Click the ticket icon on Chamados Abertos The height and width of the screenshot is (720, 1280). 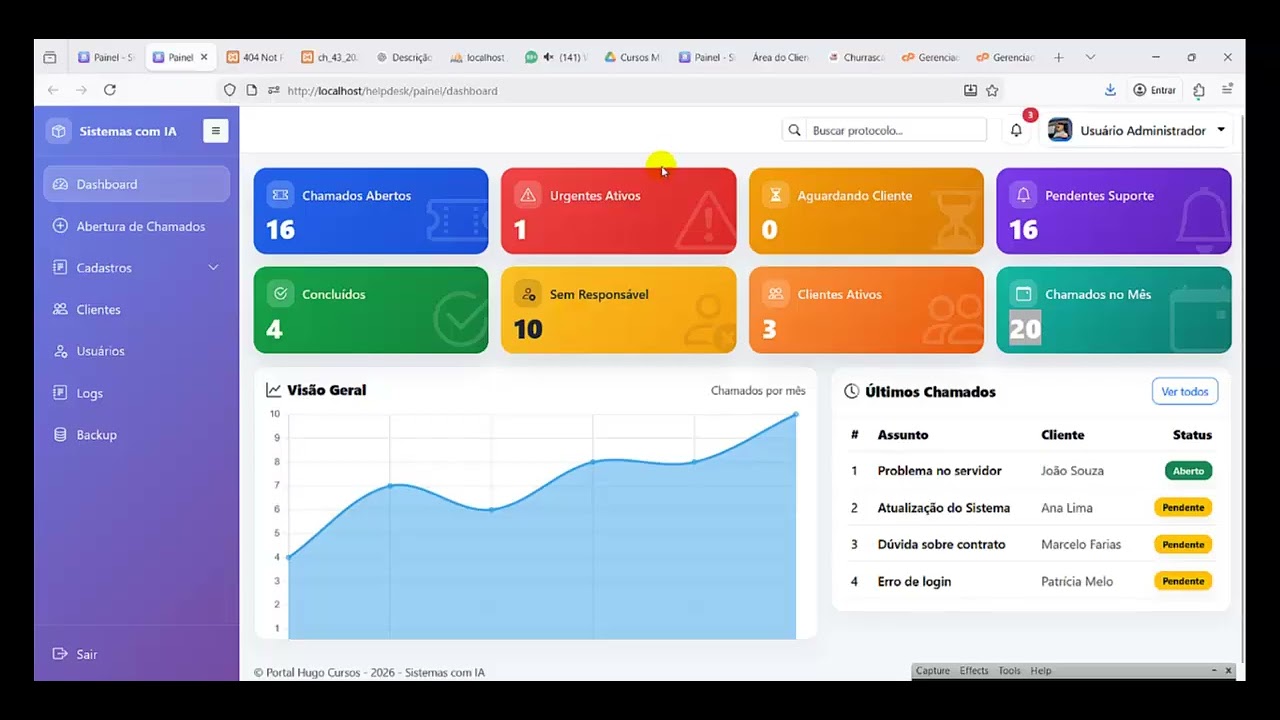(280, 195)
